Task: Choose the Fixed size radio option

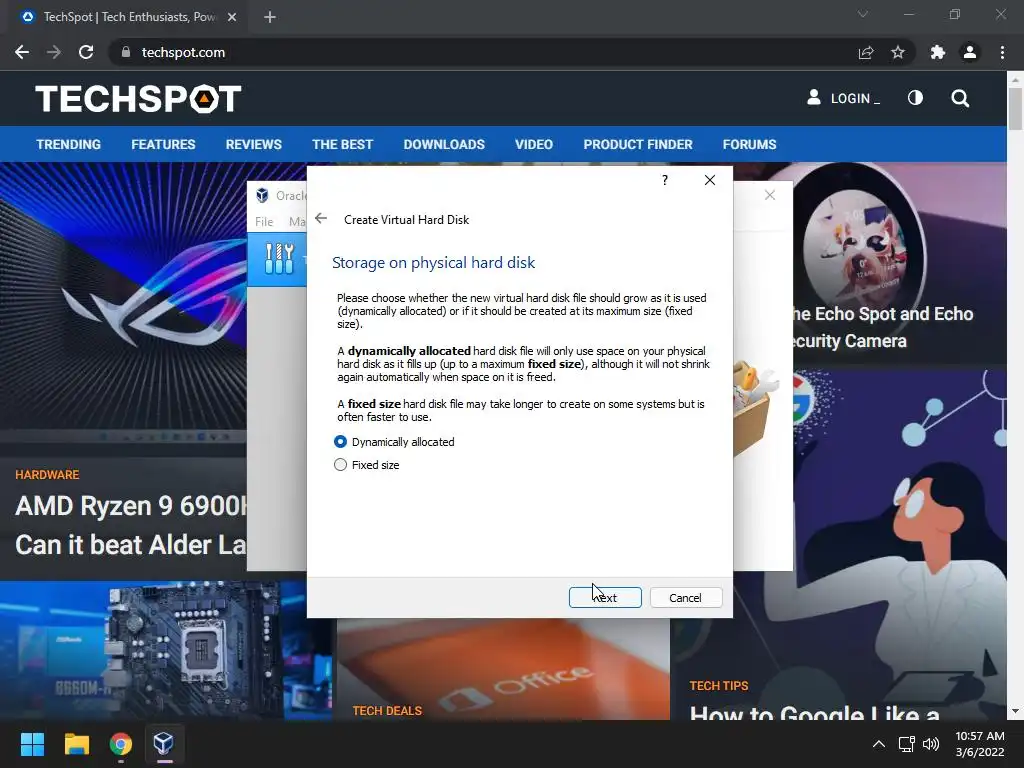Action: point(366,465)
